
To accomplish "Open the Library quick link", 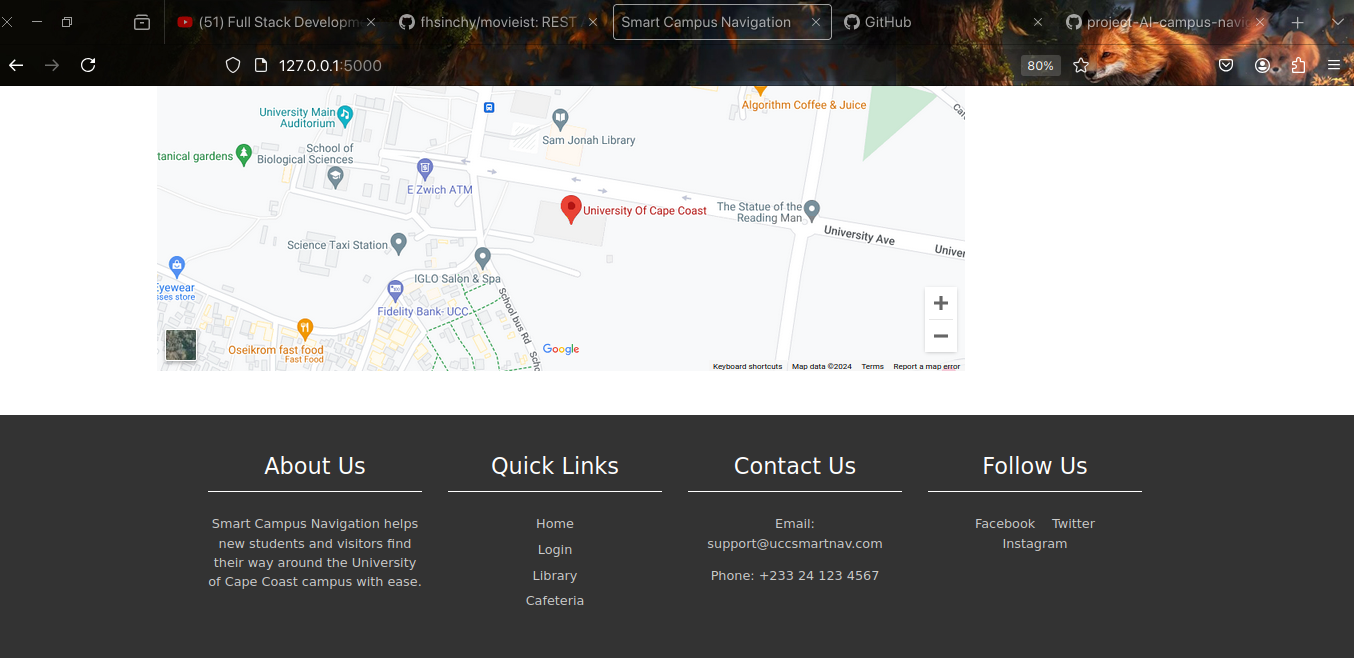I will (x=555, y=576).
